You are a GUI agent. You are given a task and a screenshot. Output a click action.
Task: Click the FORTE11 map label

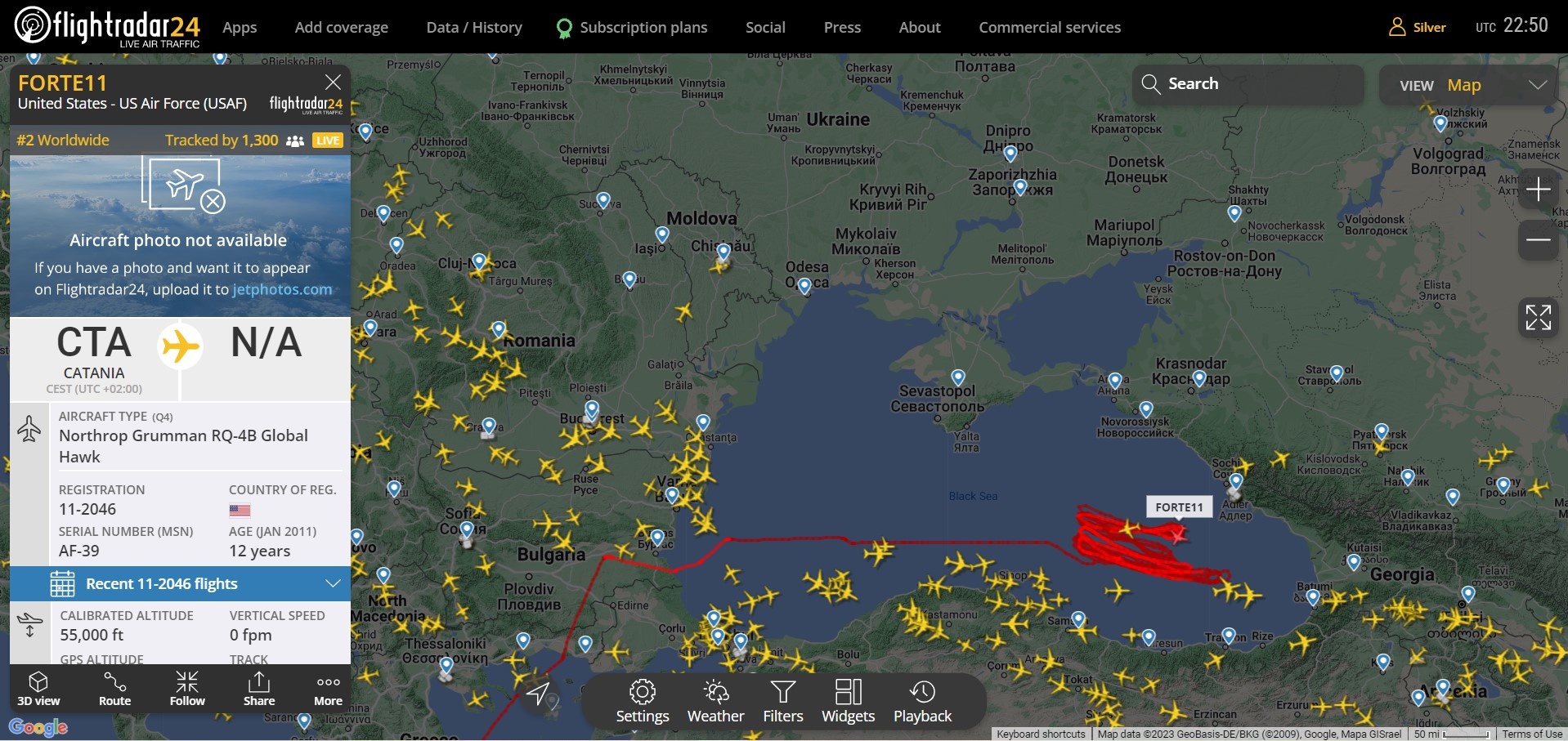tap(1179, 507)
